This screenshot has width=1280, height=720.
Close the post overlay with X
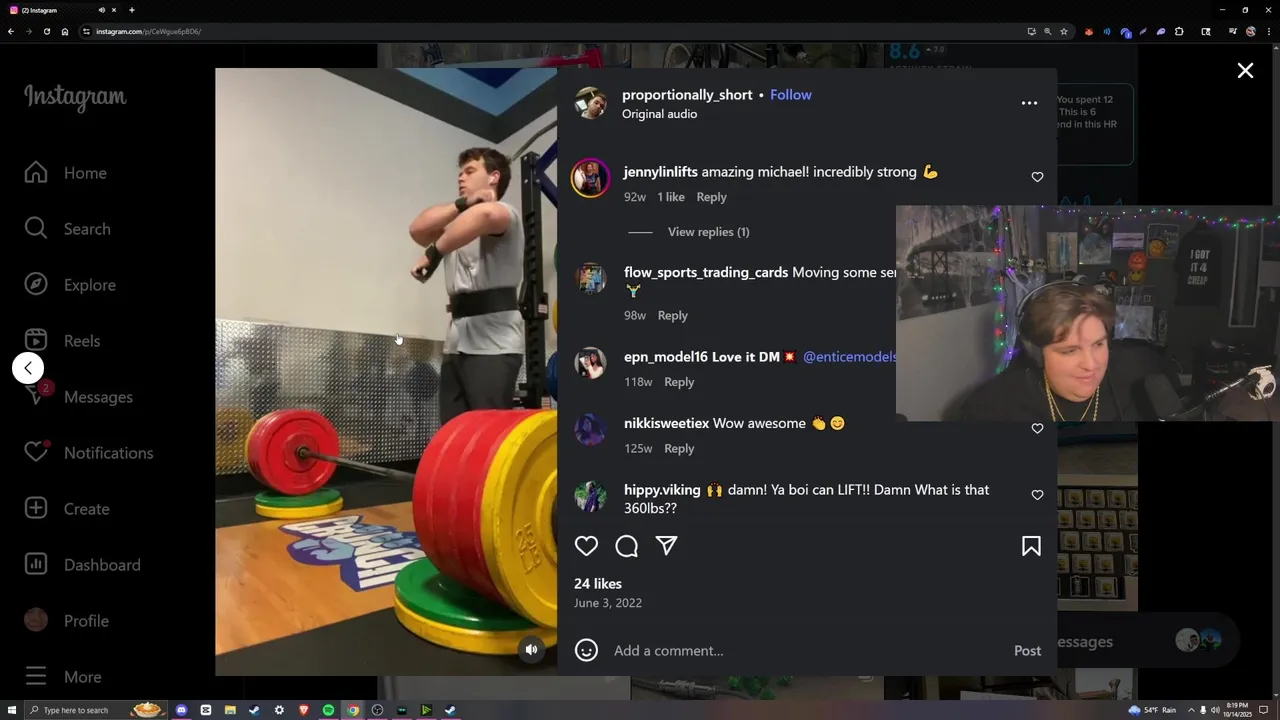[x=1245, y=71]
